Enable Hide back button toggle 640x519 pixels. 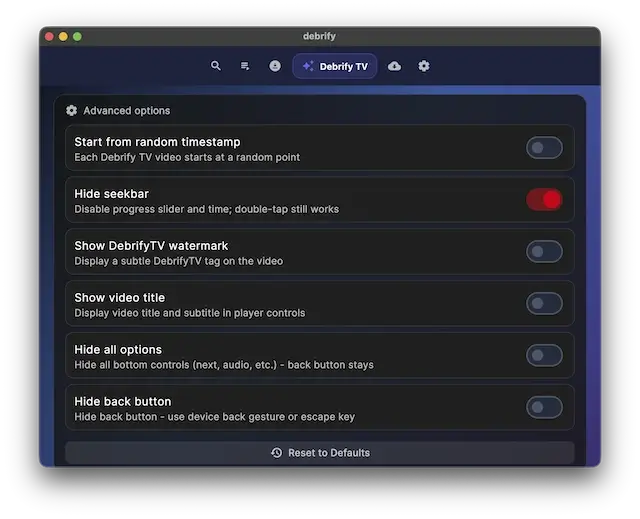(544, 407)
